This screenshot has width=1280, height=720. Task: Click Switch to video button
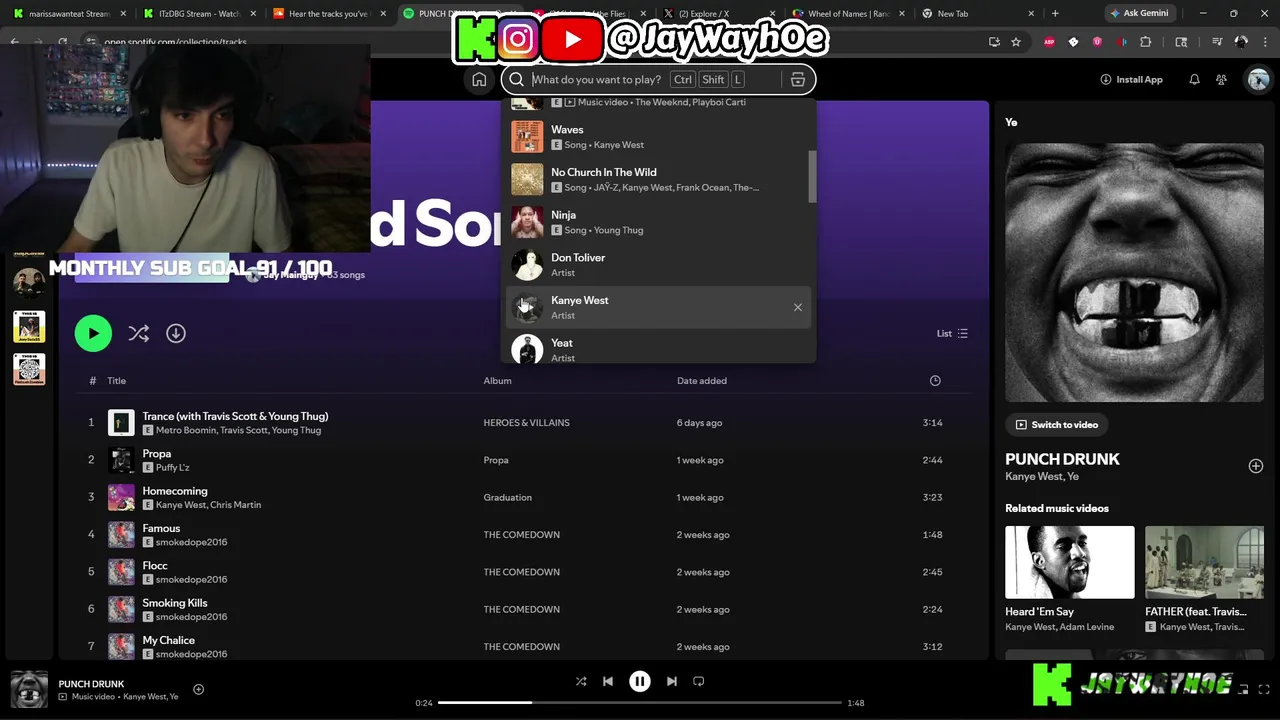tap(1056, 425)
